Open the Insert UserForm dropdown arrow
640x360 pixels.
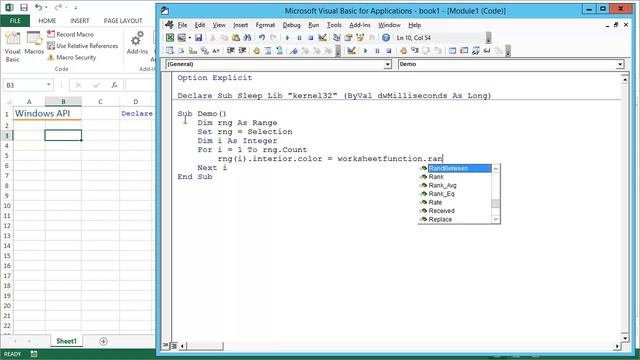click(189, 38)
